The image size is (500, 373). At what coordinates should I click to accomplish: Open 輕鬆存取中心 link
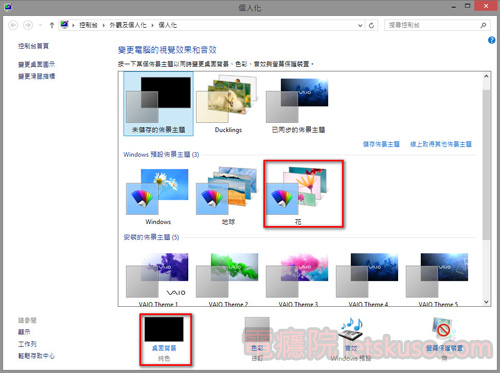click(x=36, y=356)
